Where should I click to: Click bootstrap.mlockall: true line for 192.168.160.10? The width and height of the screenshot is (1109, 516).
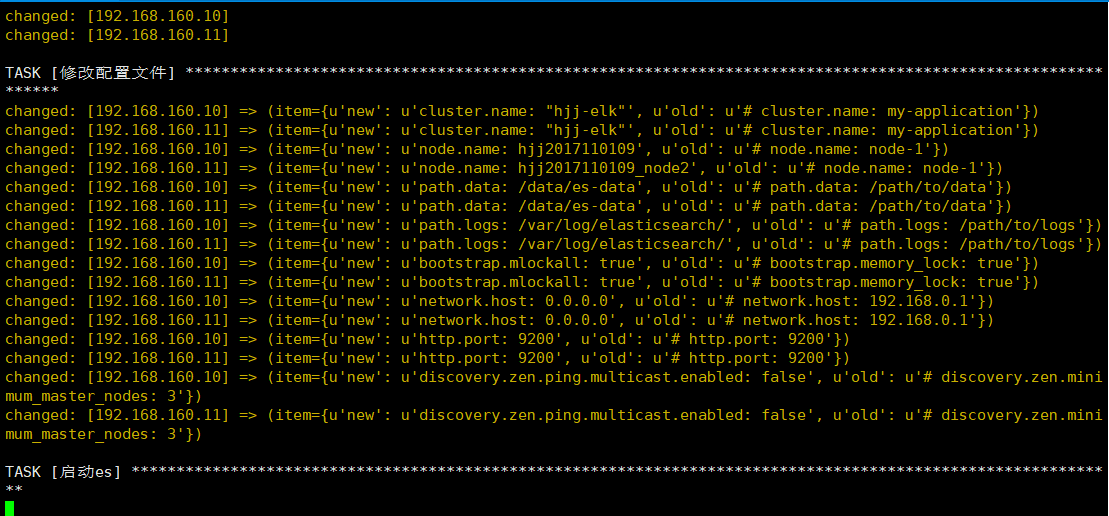[522, 264]
